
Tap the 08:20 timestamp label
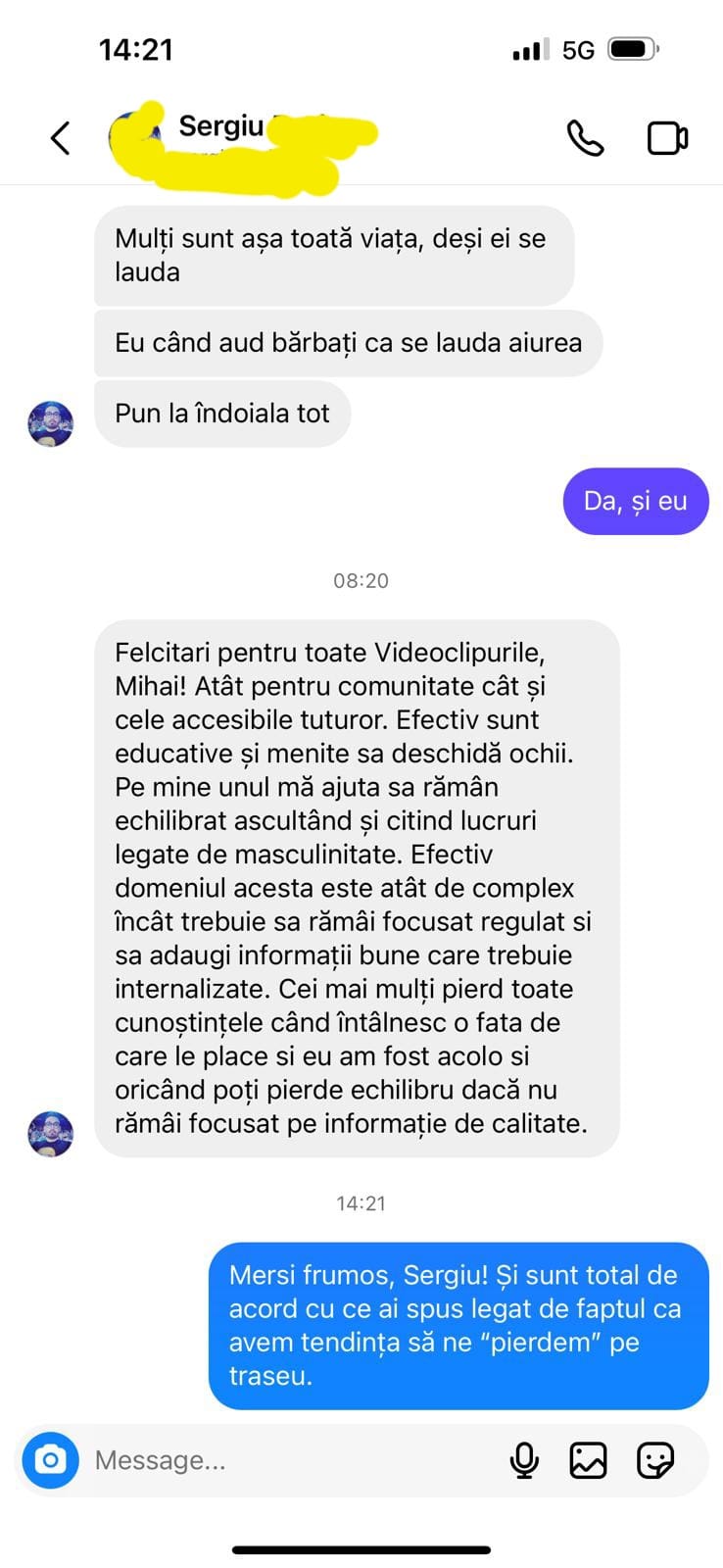click(361, 580)
